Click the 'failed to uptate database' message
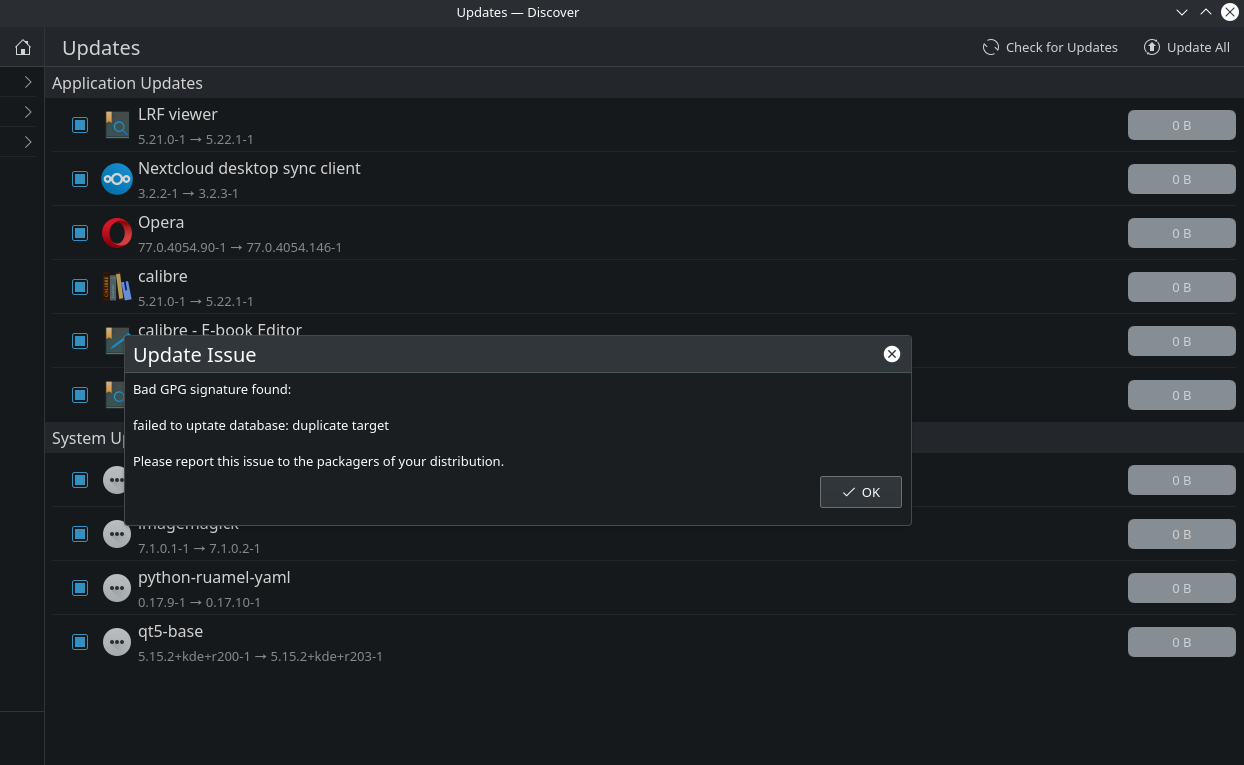Screen dimensions: 1244x765 tap(261, 425)
